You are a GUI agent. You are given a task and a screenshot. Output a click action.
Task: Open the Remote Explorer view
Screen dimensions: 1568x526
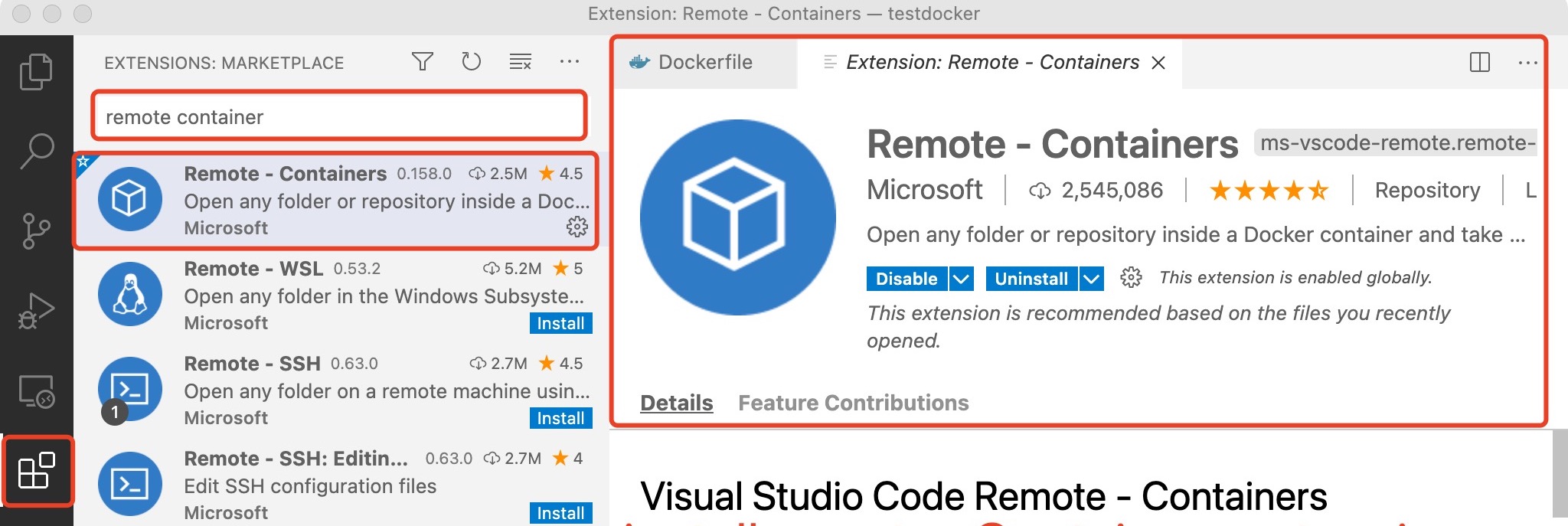pos(36,390)
